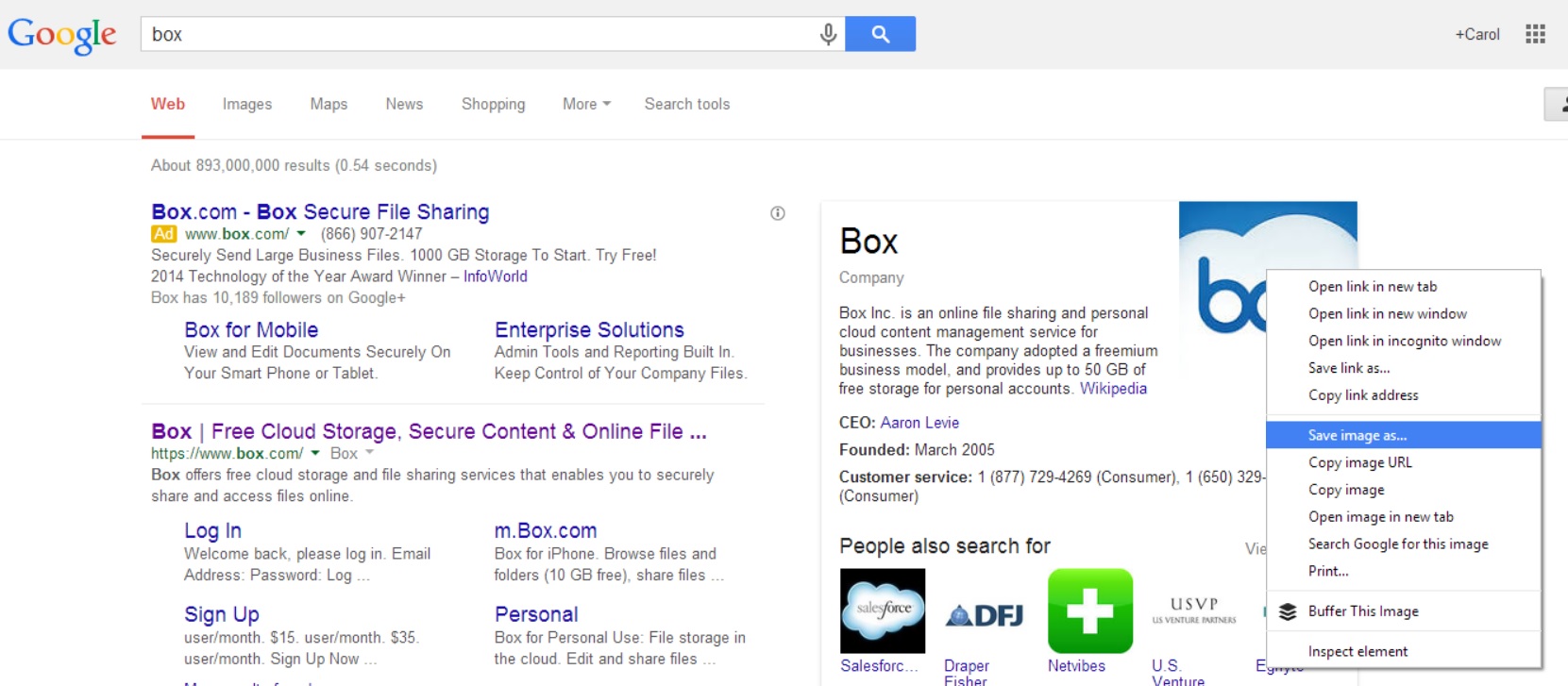This screenshot has height=686, width=1568.
Task: Click the Buffer layers icon in context menu
Action: (1288, 611)
